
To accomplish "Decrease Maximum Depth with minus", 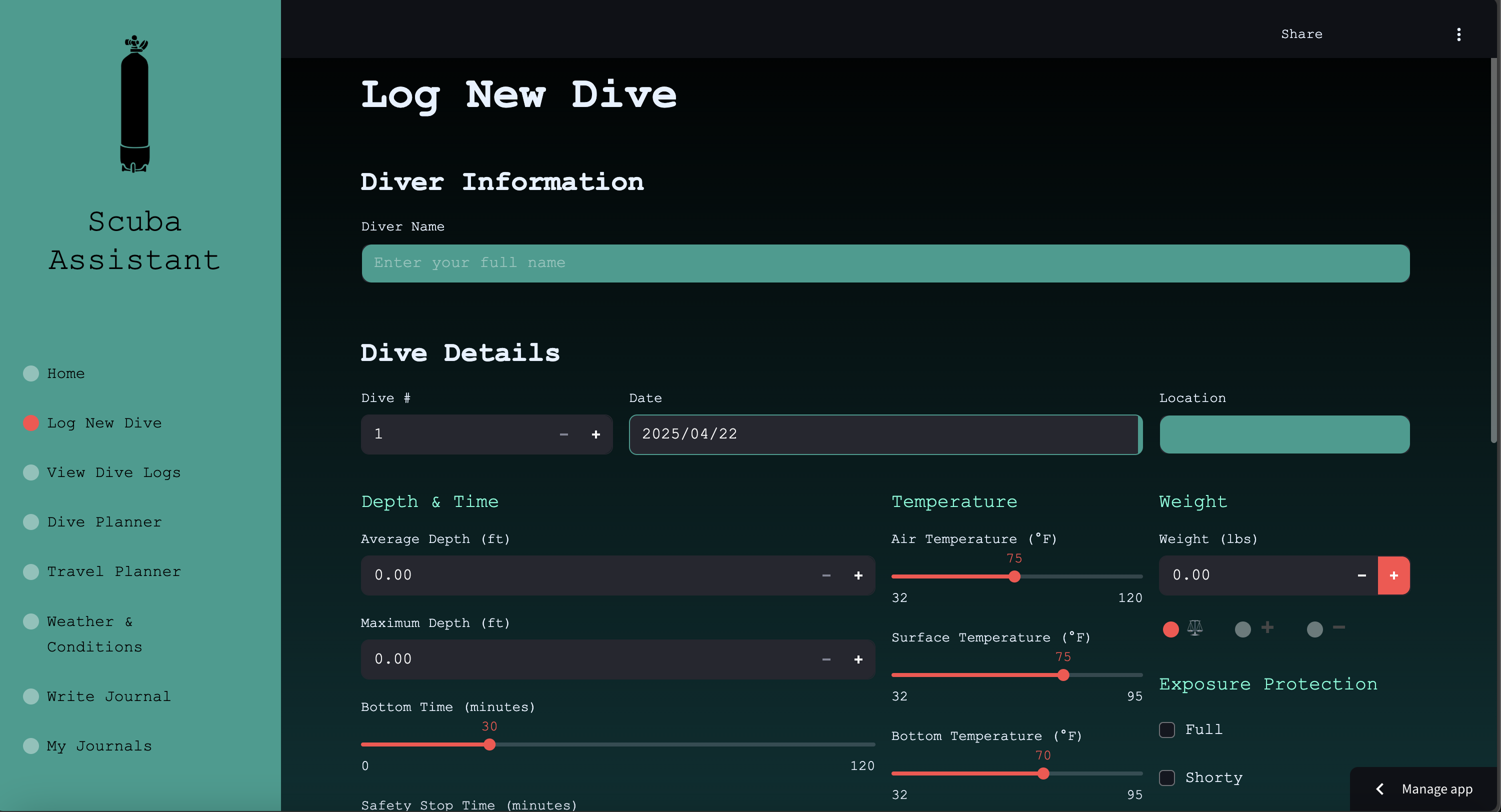I will [x=825, y=659].
